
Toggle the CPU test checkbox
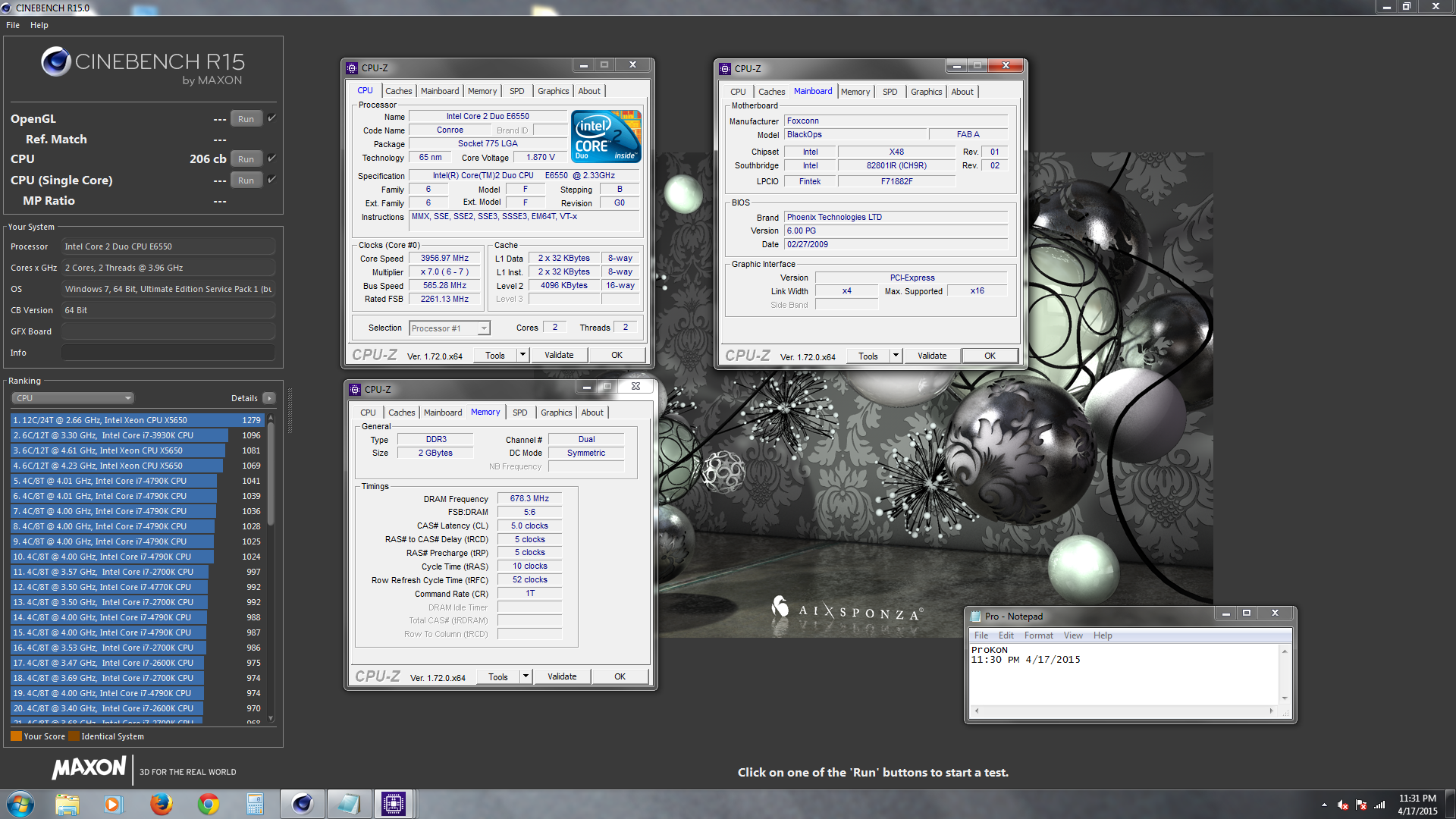271,158
